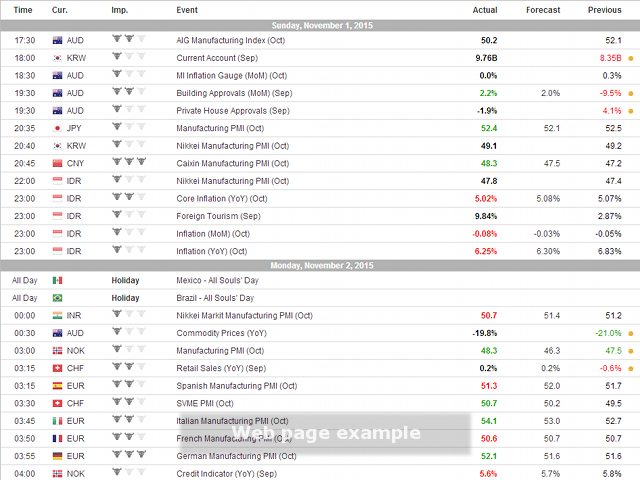This screenshot has width=640, height=480.
Task: Open Foreign Tourism (Sep) event
Action: [x=218, y=216]
